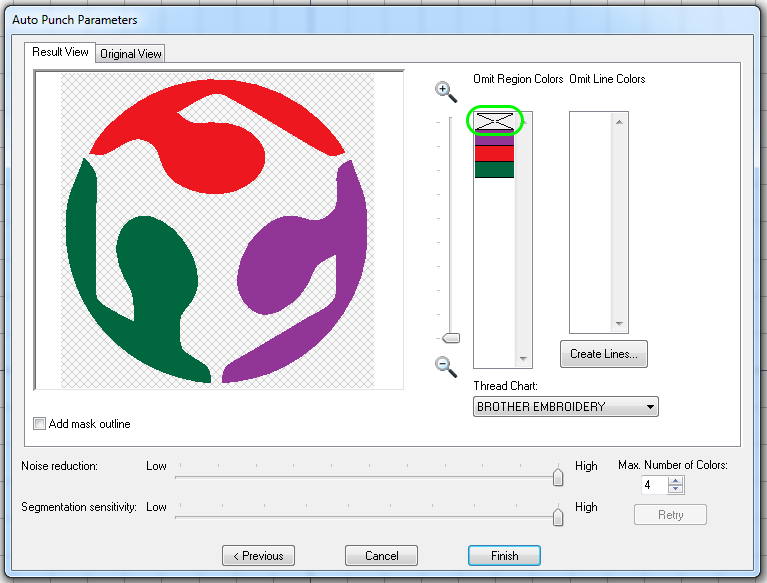Click the Cancel button

382,556
